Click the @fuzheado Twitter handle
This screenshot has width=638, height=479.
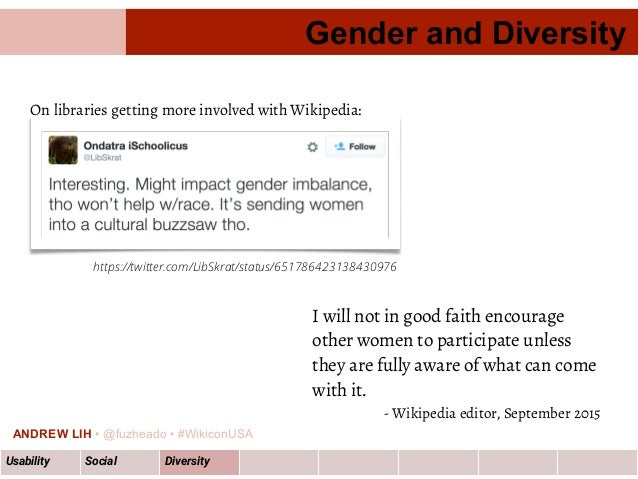135,434
